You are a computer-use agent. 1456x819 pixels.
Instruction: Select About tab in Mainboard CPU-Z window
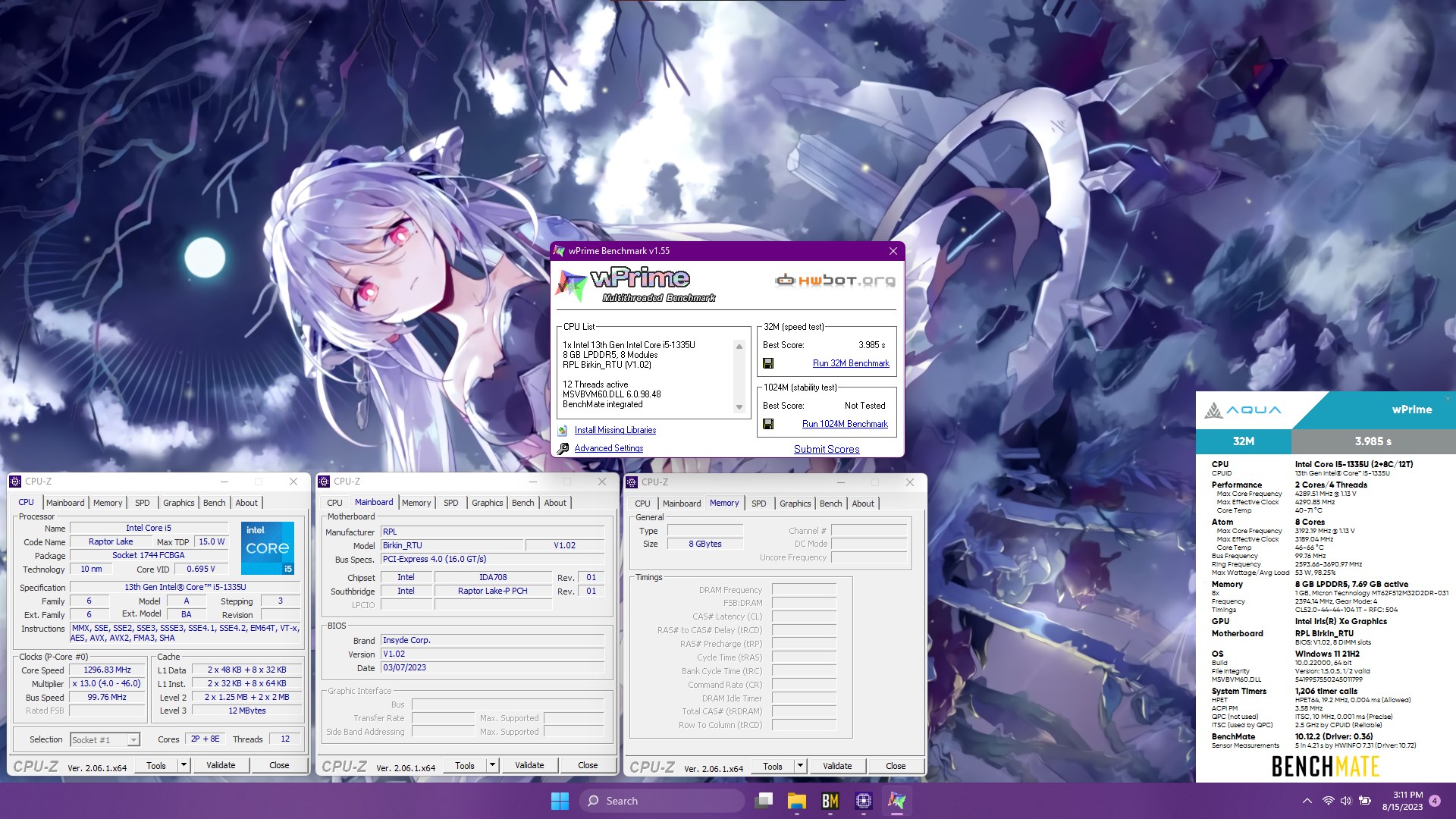555,503
